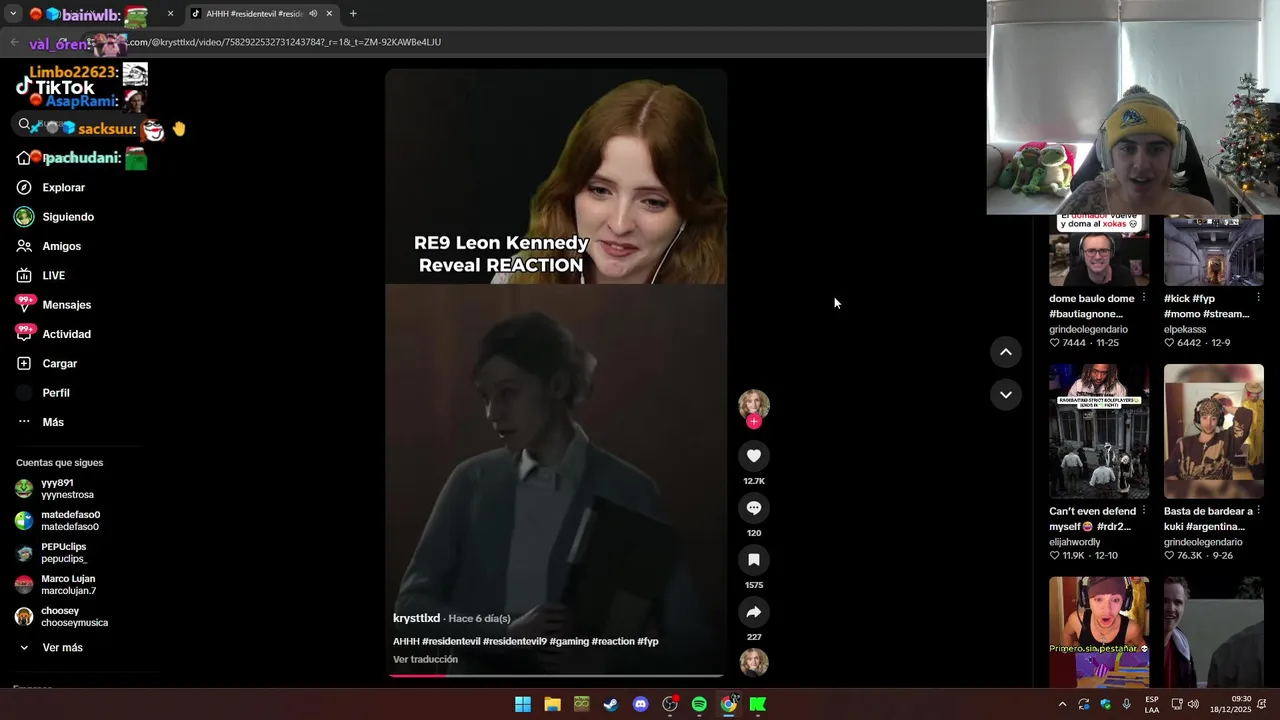
Task: Open the sound avatar below the share count
Action: pyautogui.click(x=754, y=662)
